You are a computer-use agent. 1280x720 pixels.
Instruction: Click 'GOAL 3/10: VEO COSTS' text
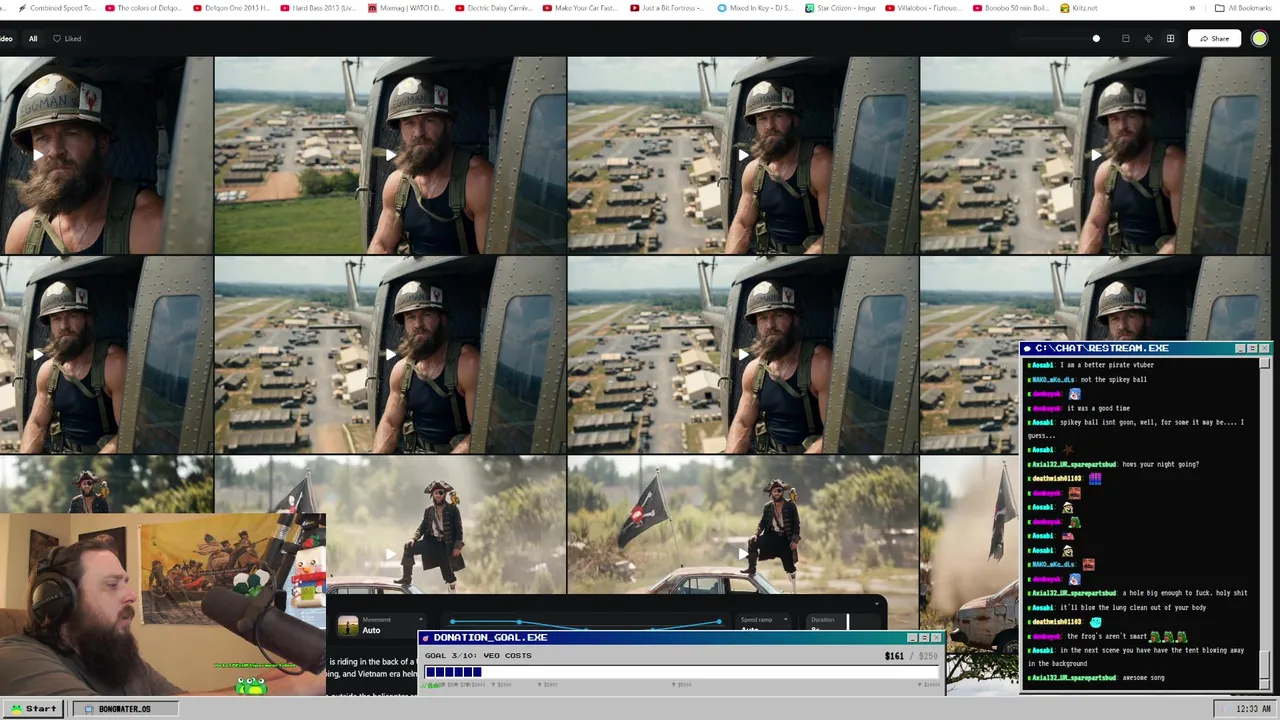[478, 656]
